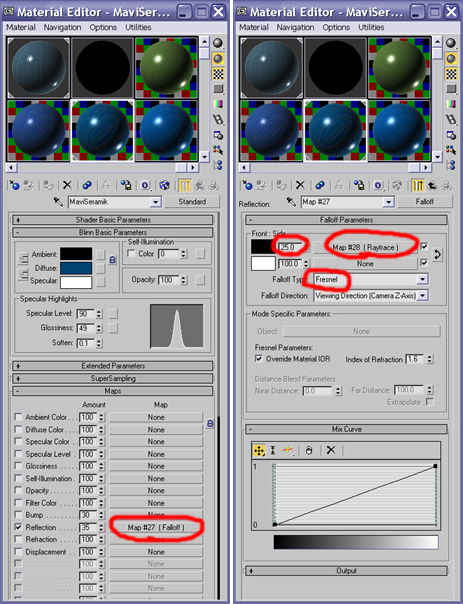Click Falloff map type button

(425, 202)
